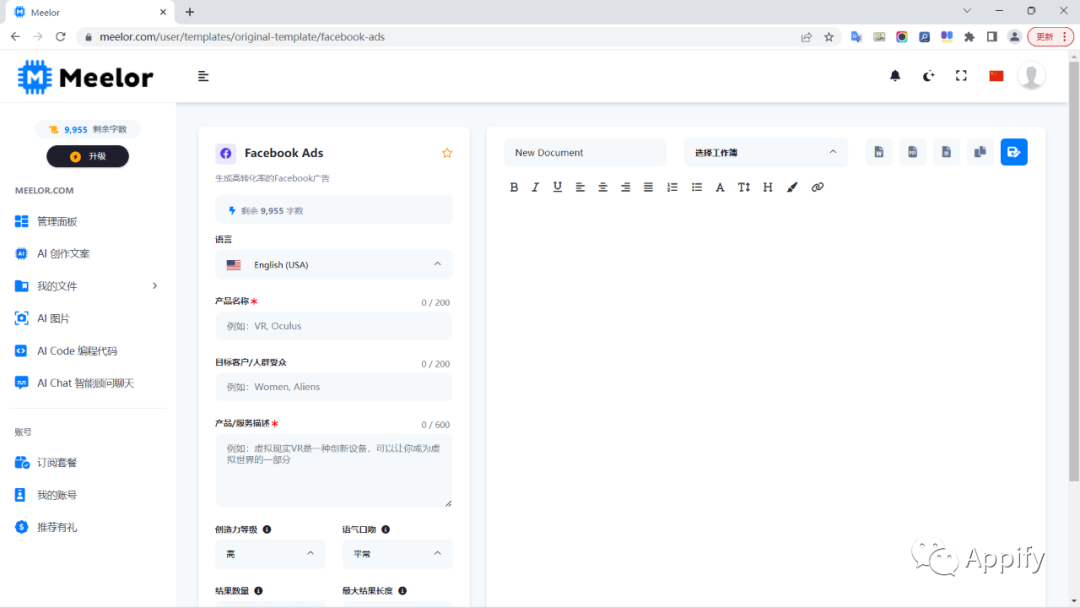Focus the 目标客户 audience field
The image size is (1080, 608).
pos(334,386)
